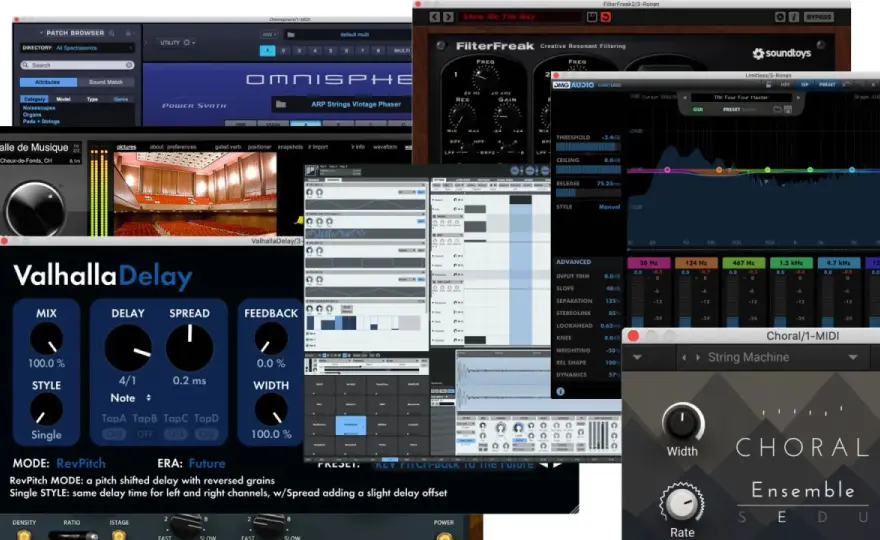This screenshot has height=540, width=880.
Task: Click the Style knob in ValhallaDelay
Action: 46,409
